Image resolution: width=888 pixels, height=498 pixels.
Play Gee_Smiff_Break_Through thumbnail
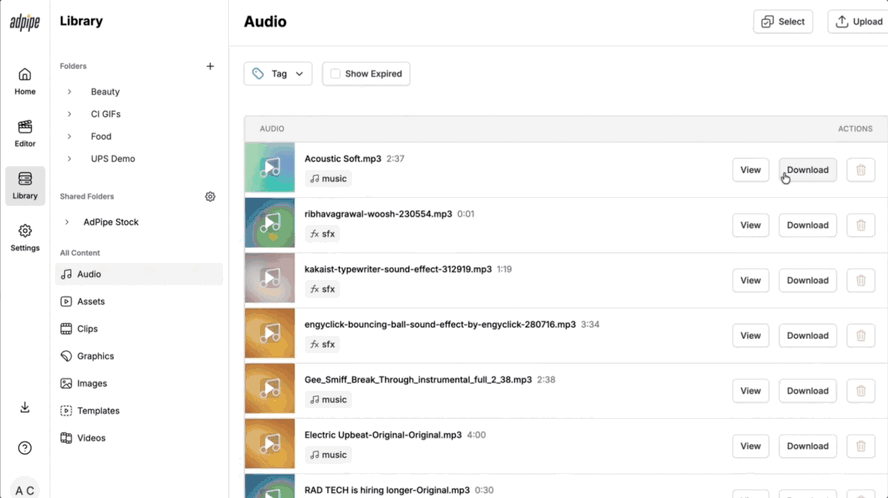click(x=270, y=388)
